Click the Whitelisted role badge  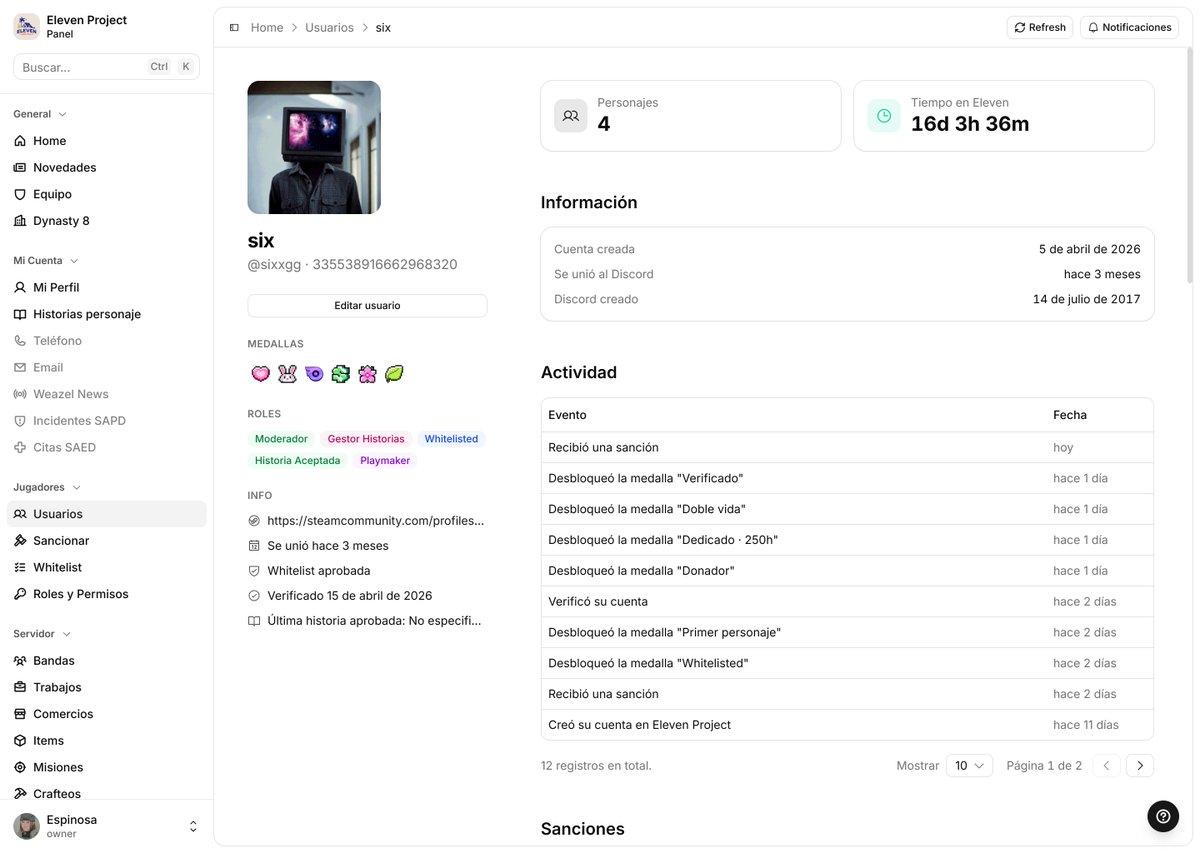pyautogui.click(x=451, y=439)
